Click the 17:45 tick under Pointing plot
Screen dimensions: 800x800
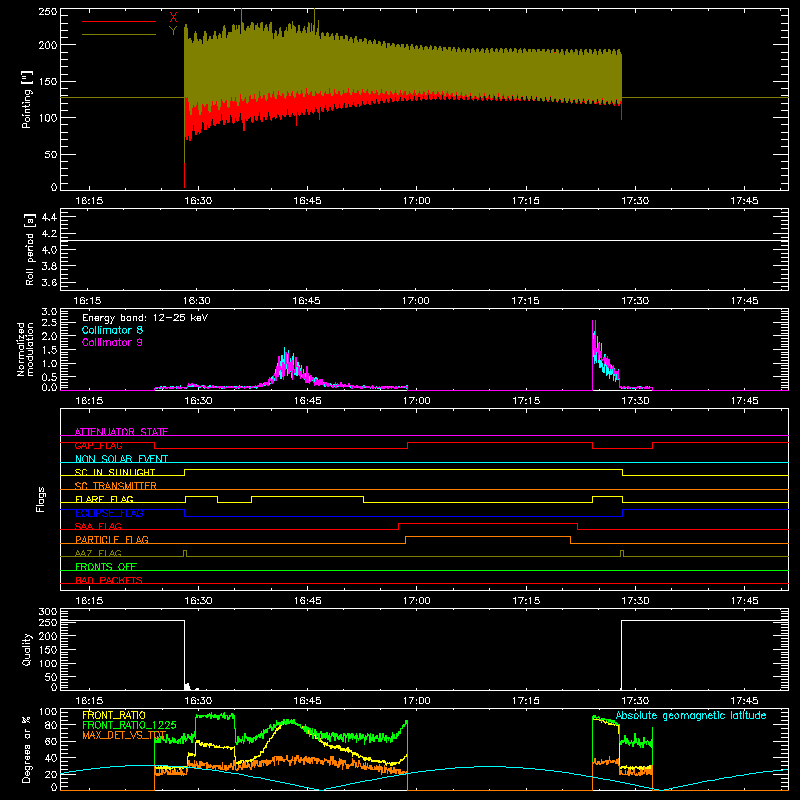[744, 201]
